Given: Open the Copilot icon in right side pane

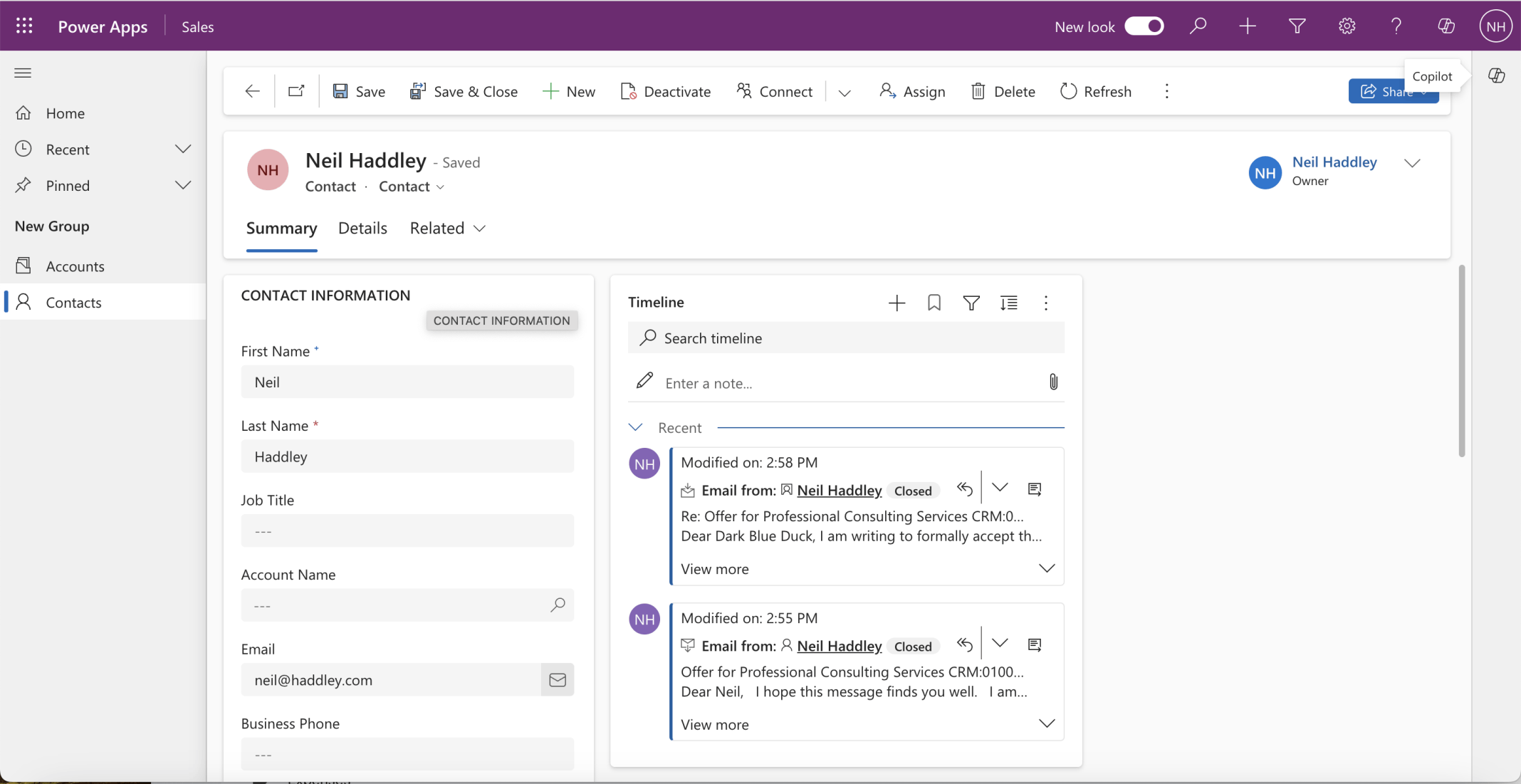Looking at the screenshot, I should (x=1496, y=75).
